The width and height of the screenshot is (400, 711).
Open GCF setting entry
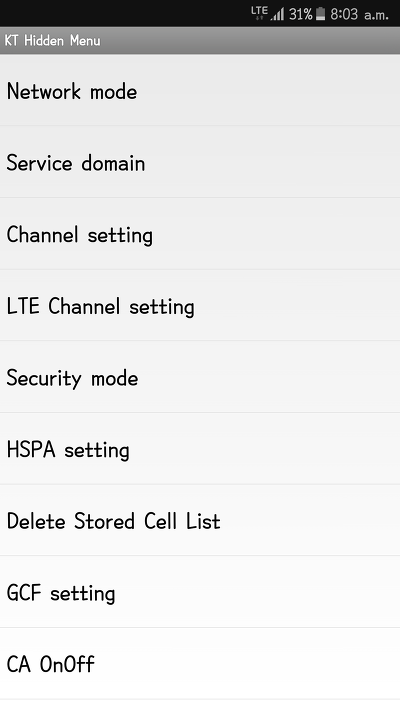pyautogui.click(x=200, y=592)
